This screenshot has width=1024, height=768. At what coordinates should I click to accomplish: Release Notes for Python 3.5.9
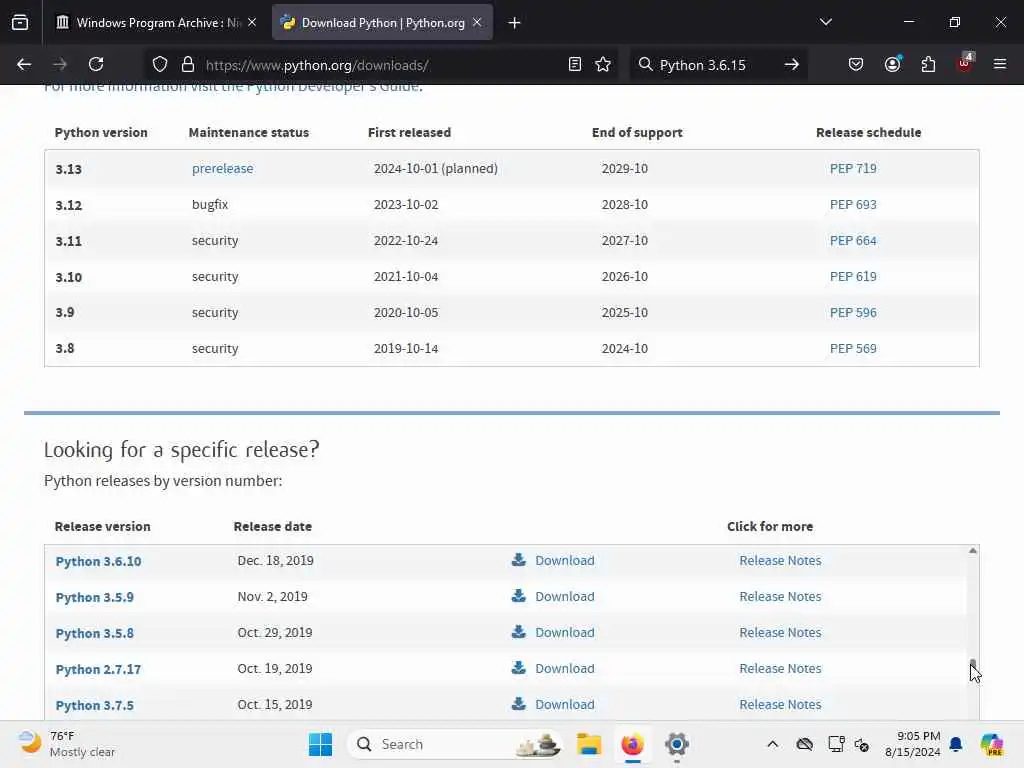pyautogui.click(x=780, y=596)
